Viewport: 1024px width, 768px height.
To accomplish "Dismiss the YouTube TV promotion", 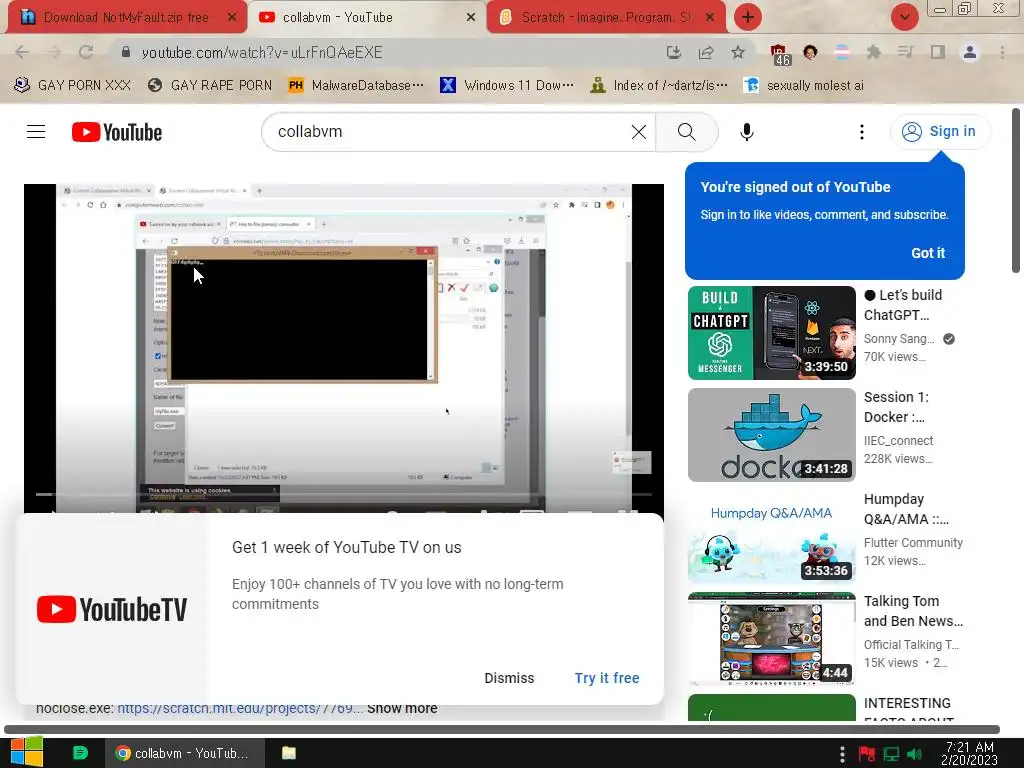I will pyautogui.click(x=509, y=678).
